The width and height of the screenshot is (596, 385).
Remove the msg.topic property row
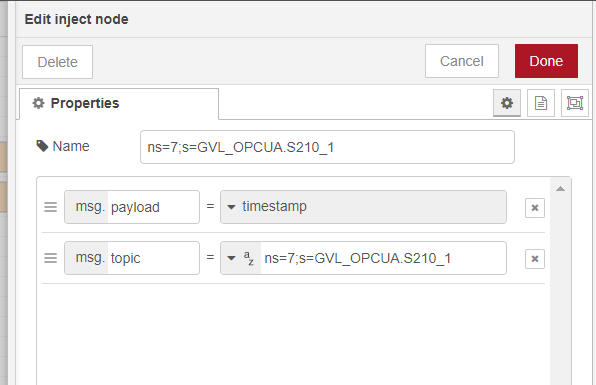pyautogui.click(x=535, y=259)
